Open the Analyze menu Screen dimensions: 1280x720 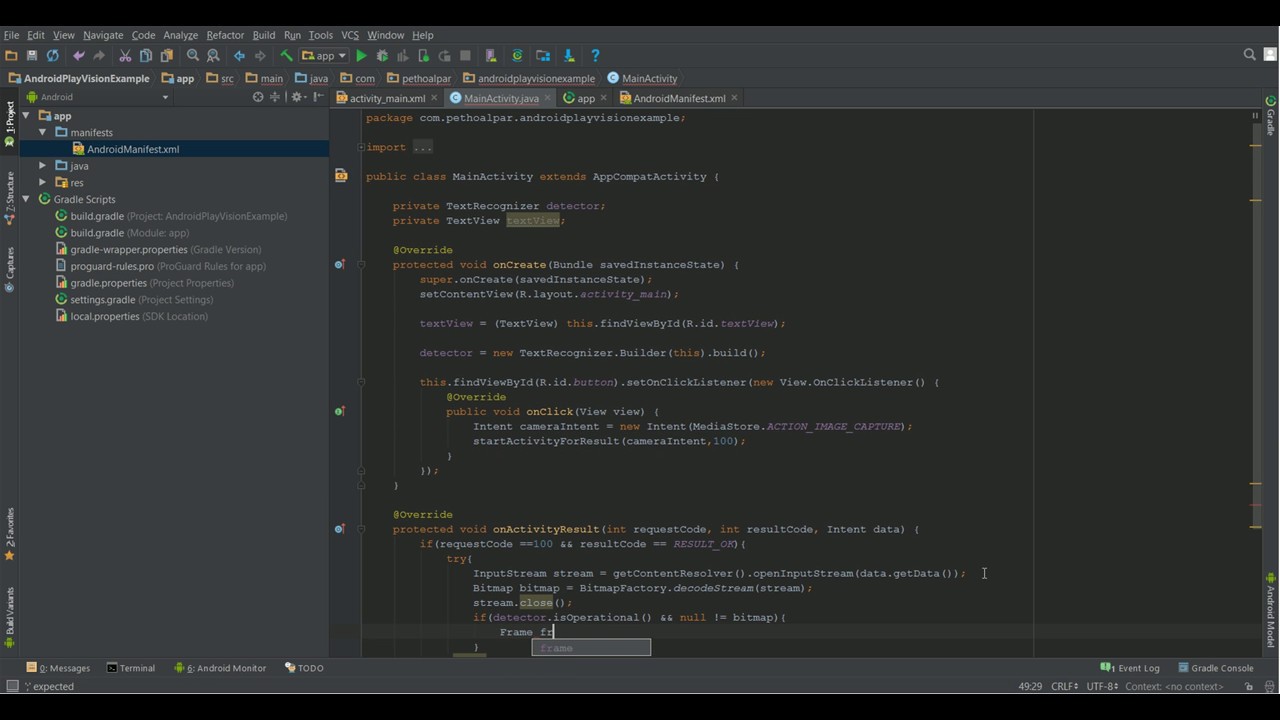(181, 35)
